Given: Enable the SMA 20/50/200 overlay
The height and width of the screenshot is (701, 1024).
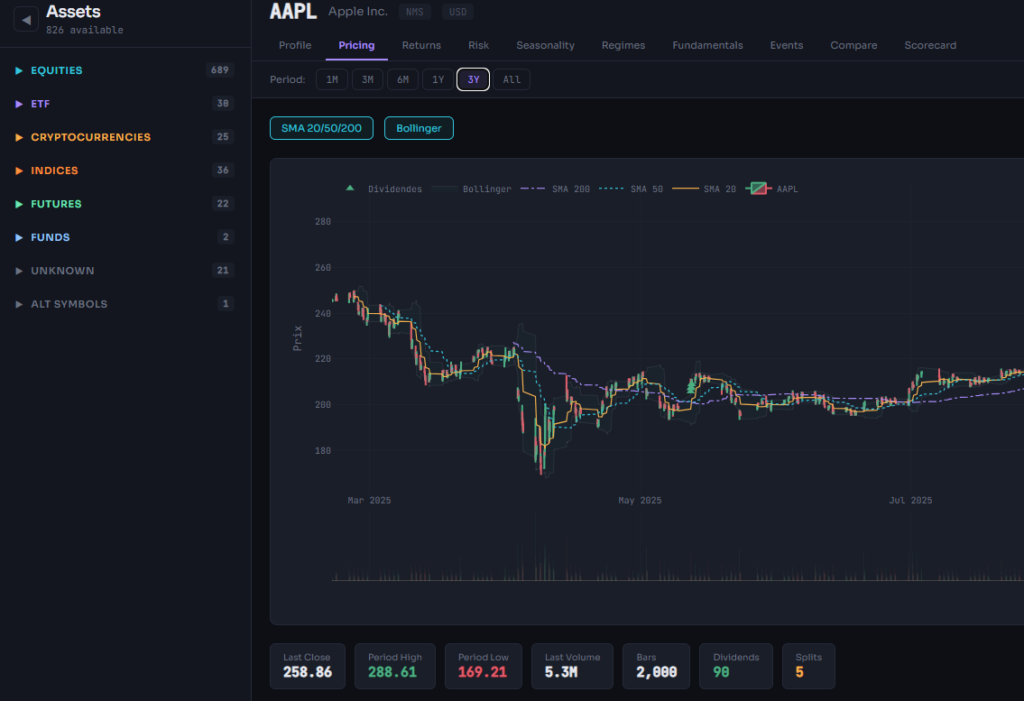Looking at the screenshot, I should click(x=321, y=128).
